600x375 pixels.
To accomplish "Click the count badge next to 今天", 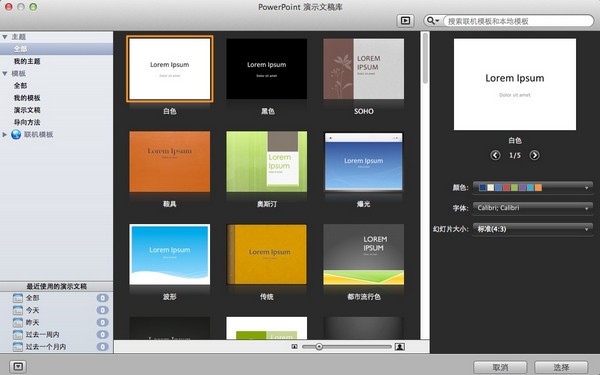I will (102, 310).
